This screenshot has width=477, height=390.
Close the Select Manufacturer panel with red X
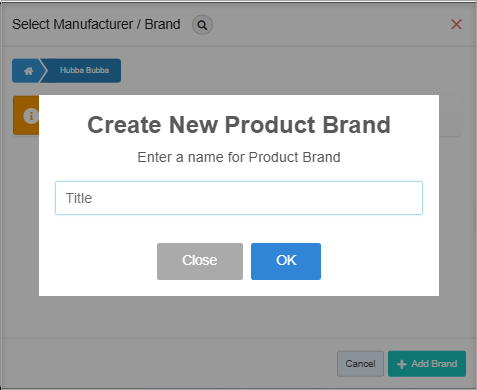pyautogui.click(x=456, y=24)
